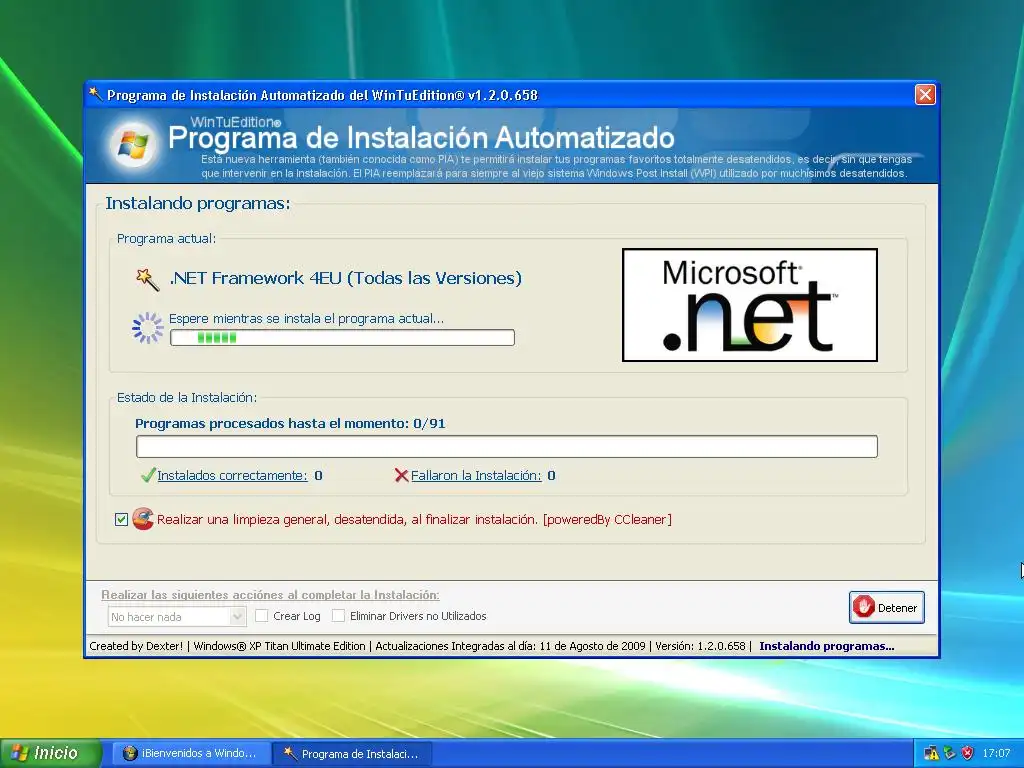Screen dimensions: 1024x768
Task: Click the wand icon in title bar
Action: click(95, 95)
